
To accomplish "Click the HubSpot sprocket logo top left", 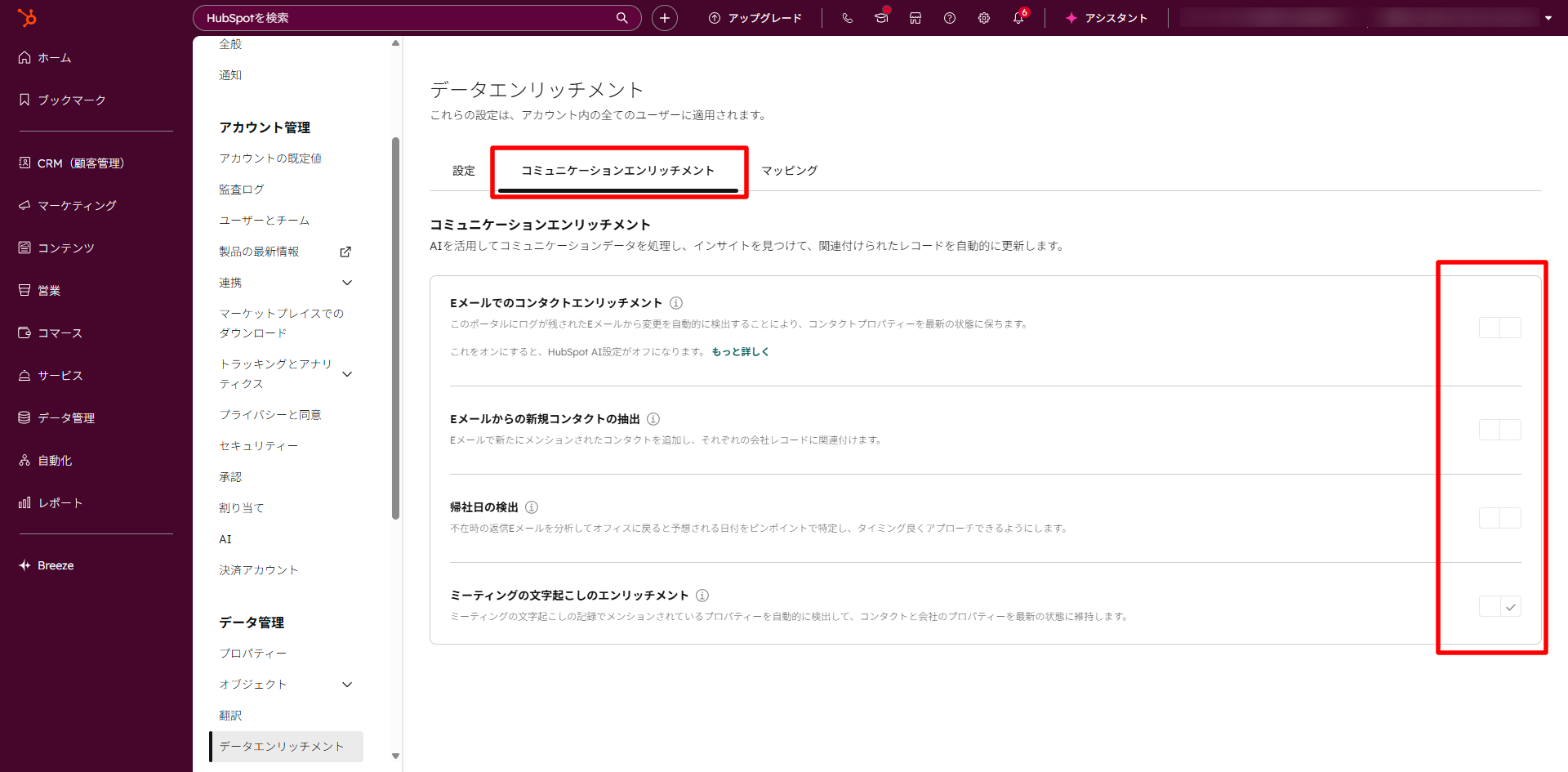I will tap(29, 17).
